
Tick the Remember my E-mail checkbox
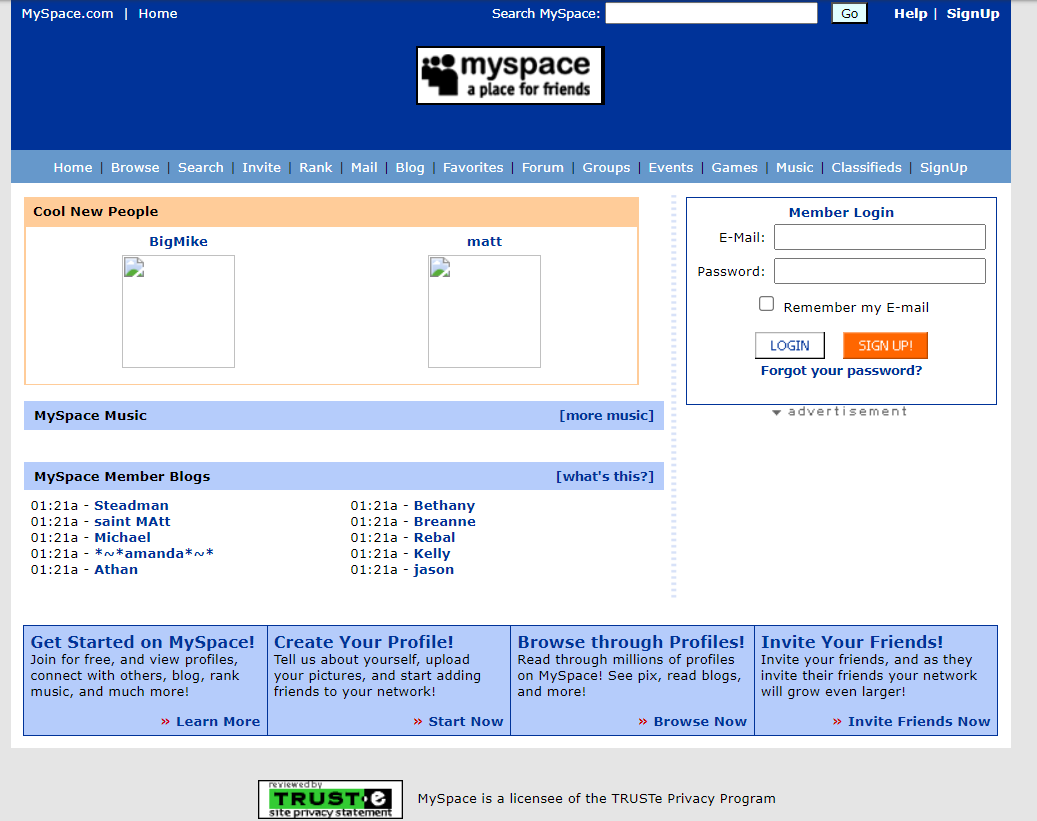click(x=767, y=304)
